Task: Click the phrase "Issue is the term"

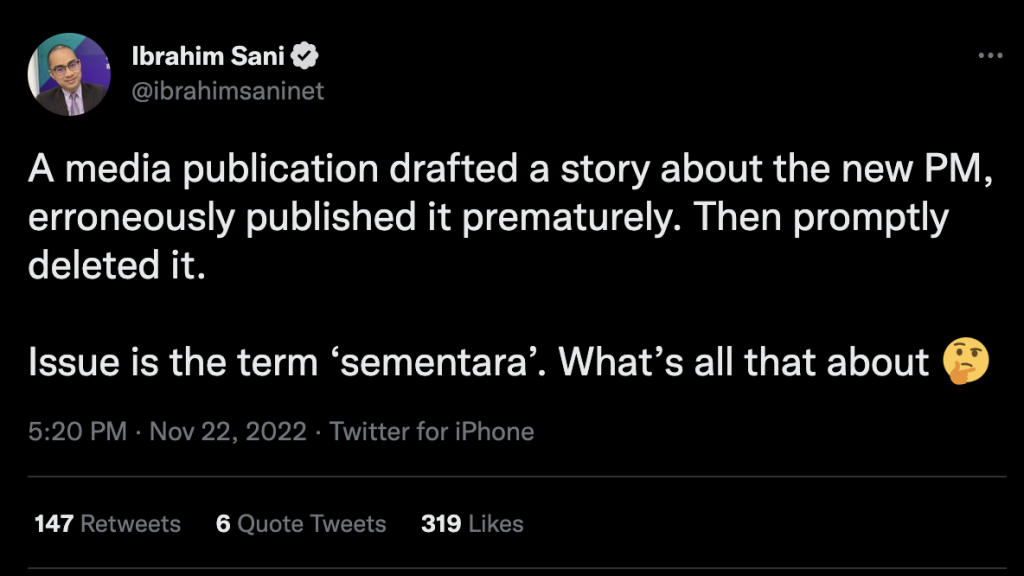Action: point(170,363)
